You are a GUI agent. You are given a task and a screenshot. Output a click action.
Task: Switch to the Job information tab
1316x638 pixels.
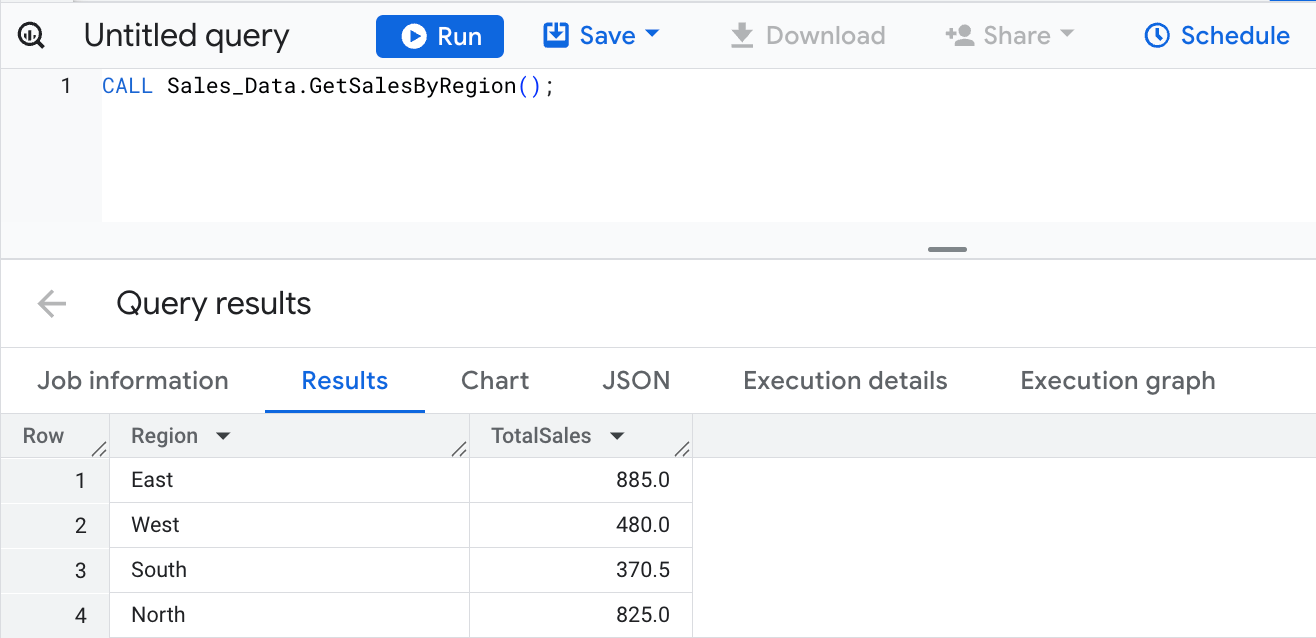point(133,381)
